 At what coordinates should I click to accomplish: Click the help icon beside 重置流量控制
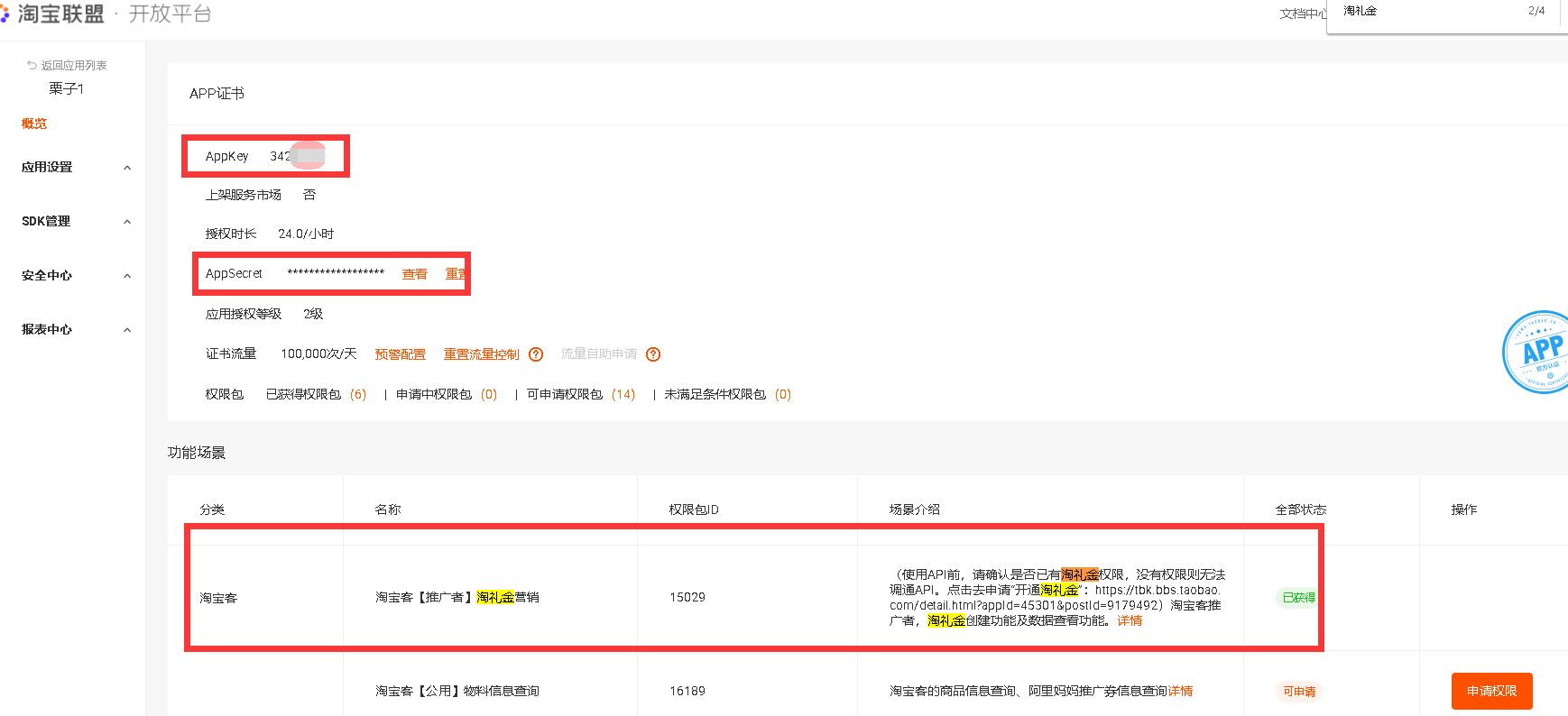pos(536,354)
